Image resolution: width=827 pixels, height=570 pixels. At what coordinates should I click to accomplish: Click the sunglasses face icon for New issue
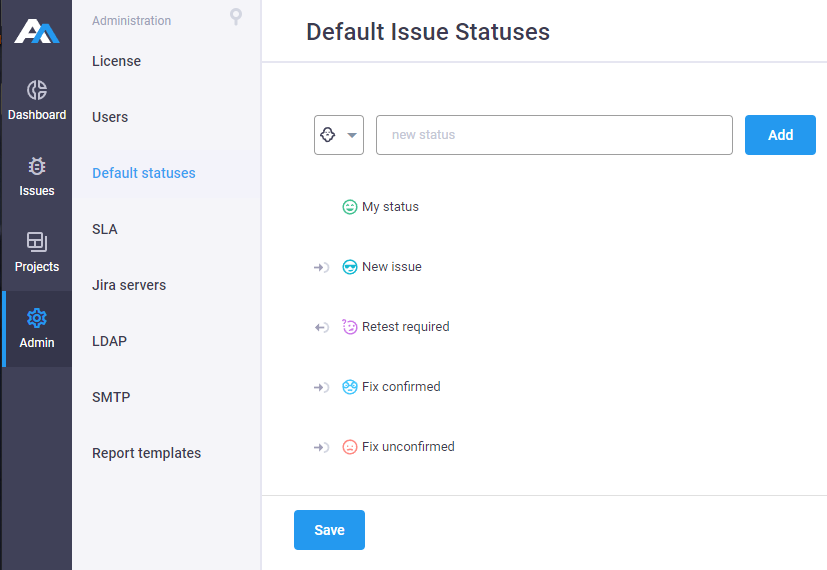pyautogui.click(x=350, y=267)
